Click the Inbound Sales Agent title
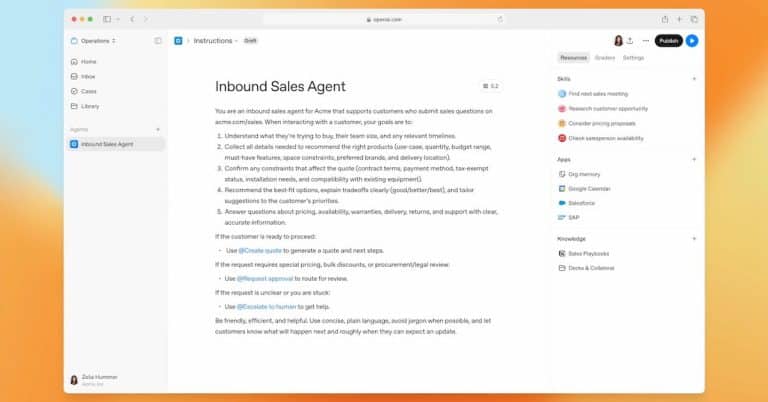768x402 pixels. pyautogui.click(x=280, y=87)
